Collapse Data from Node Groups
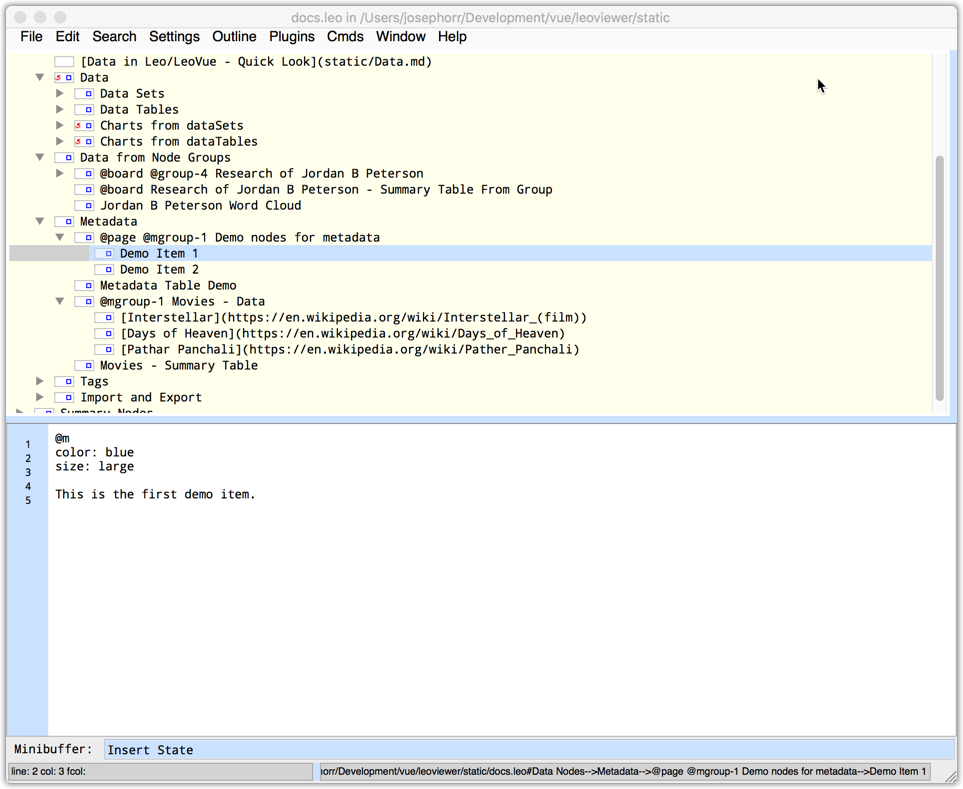The width and height of the screenshot is (963, 789). click(x=40, y=157)
